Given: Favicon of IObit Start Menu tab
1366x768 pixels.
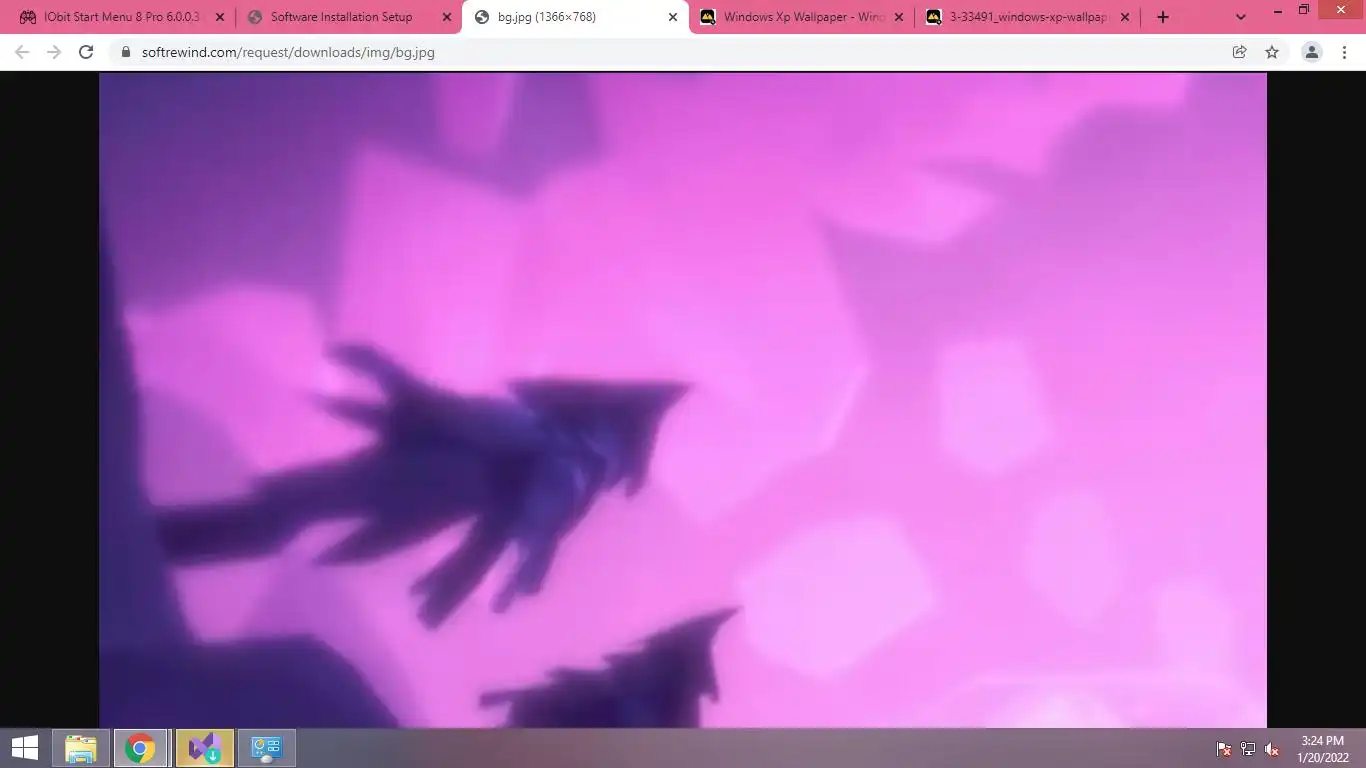Looking at the screenshot, I should [x=28, y=17].
